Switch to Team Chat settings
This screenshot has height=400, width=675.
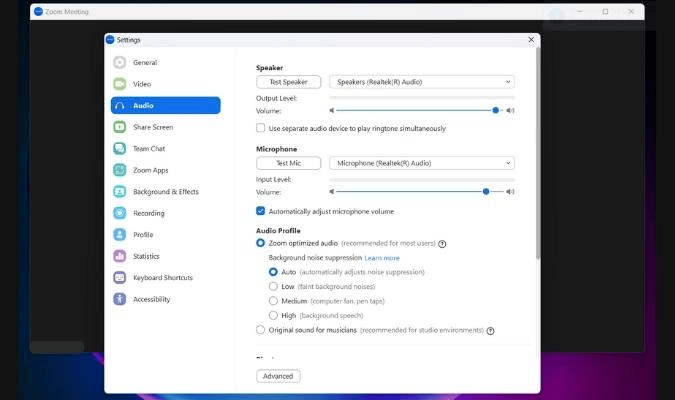click(166, 149)
